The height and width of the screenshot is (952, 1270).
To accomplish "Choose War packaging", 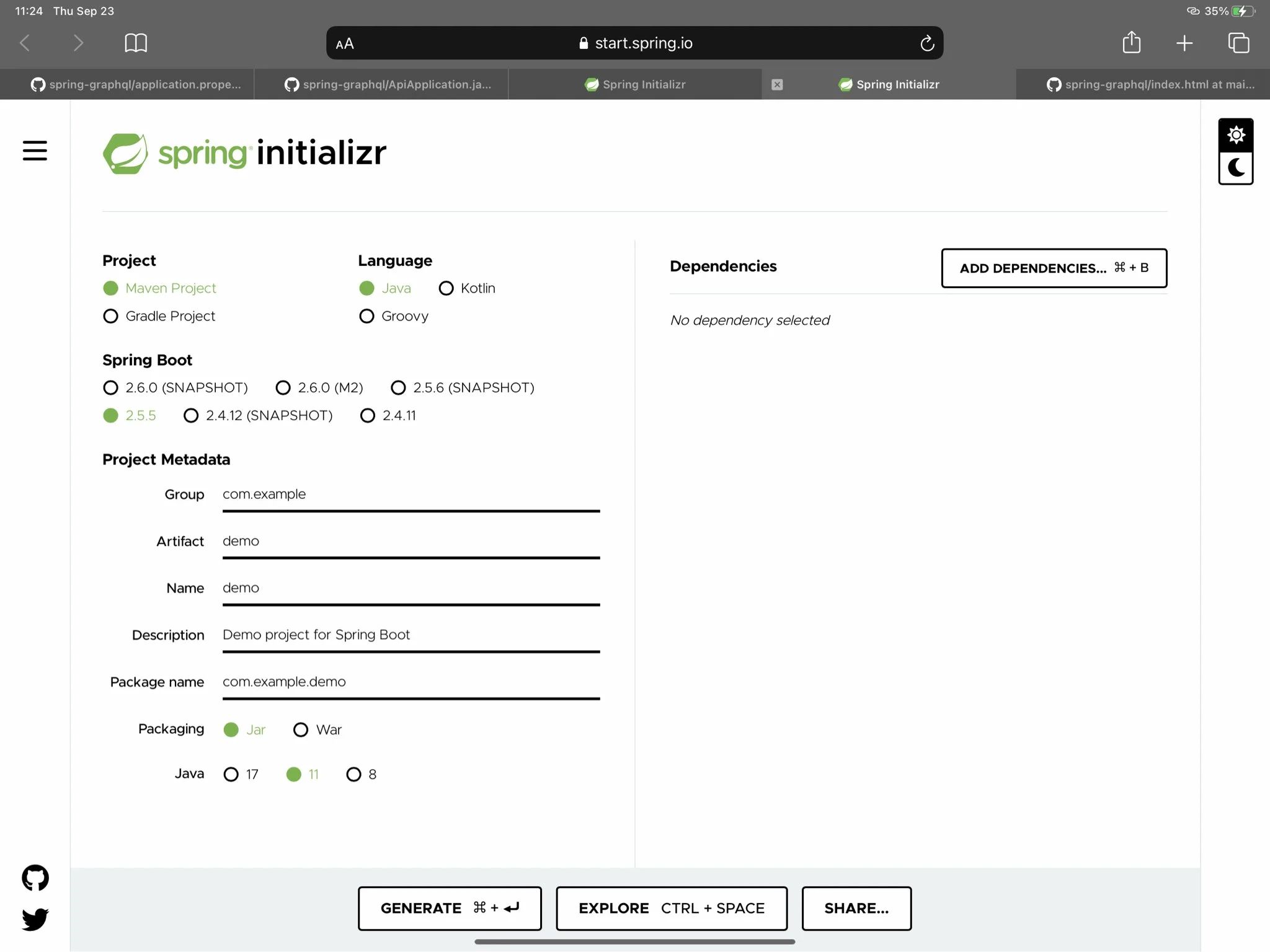I will (x=317, y=729).
